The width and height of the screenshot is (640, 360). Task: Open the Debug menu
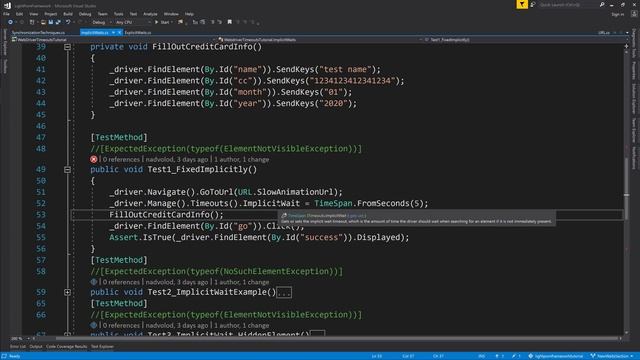tap(85, 14)
